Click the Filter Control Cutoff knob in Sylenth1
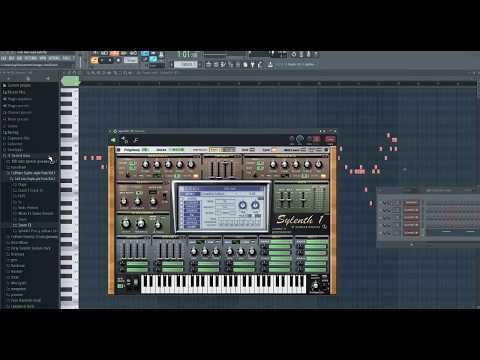Screen dimensions: 480x360 pyautogui.click(x=126, y=223)
